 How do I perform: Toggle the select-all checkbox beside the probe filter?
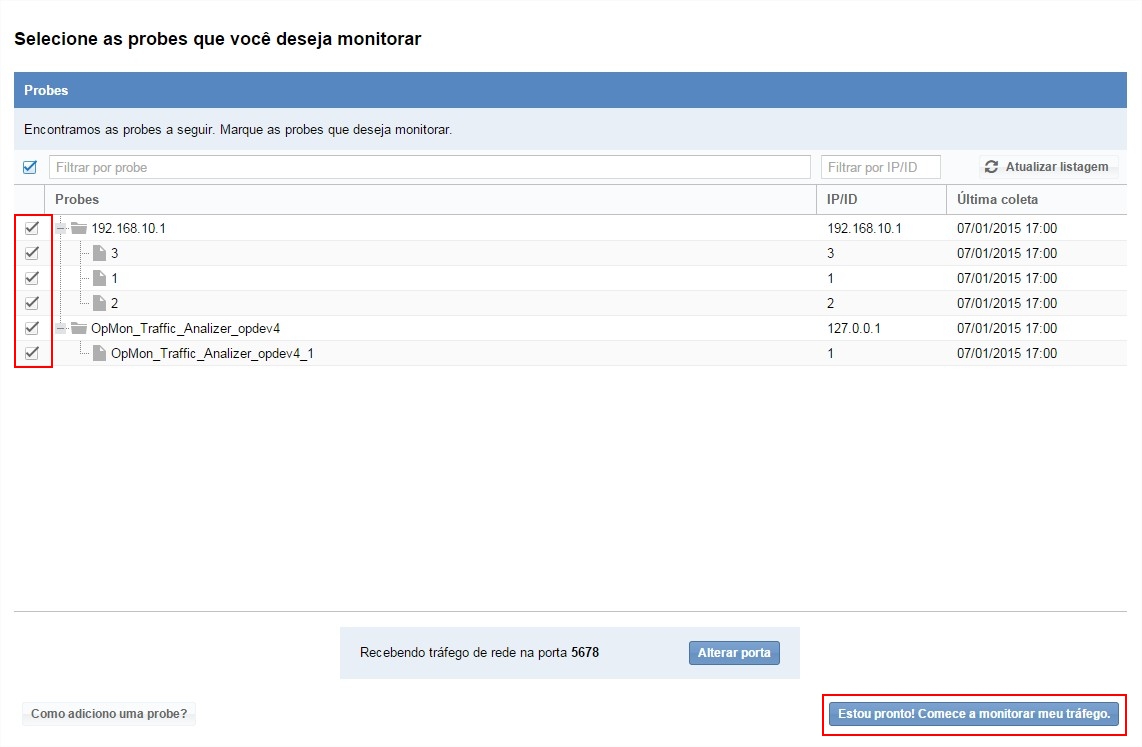[30, 167]
